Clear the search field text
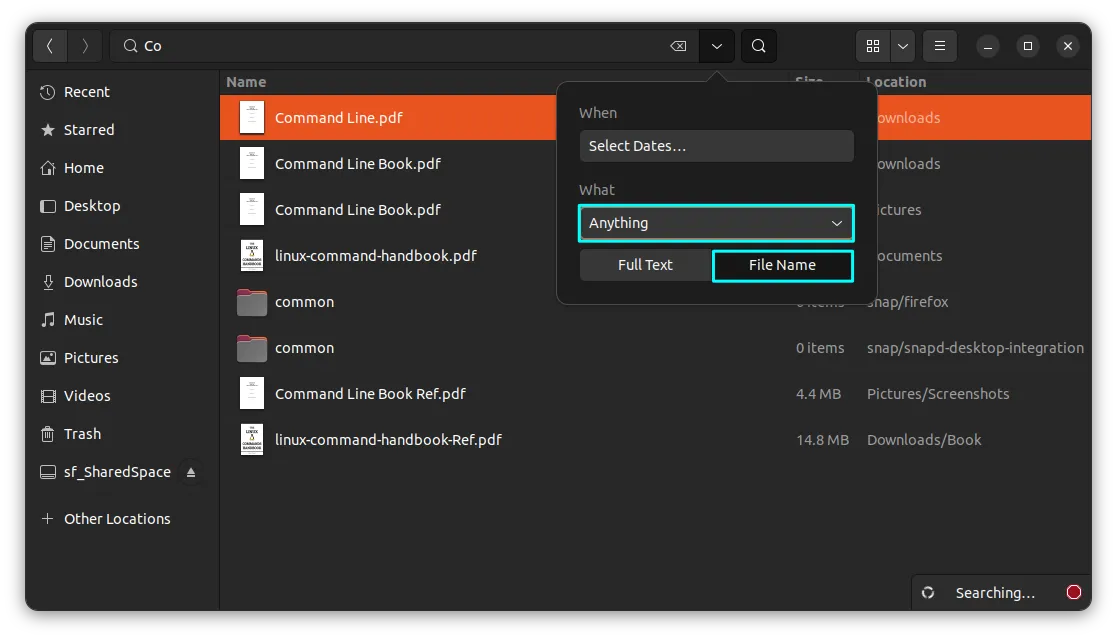 coord(678,46)
